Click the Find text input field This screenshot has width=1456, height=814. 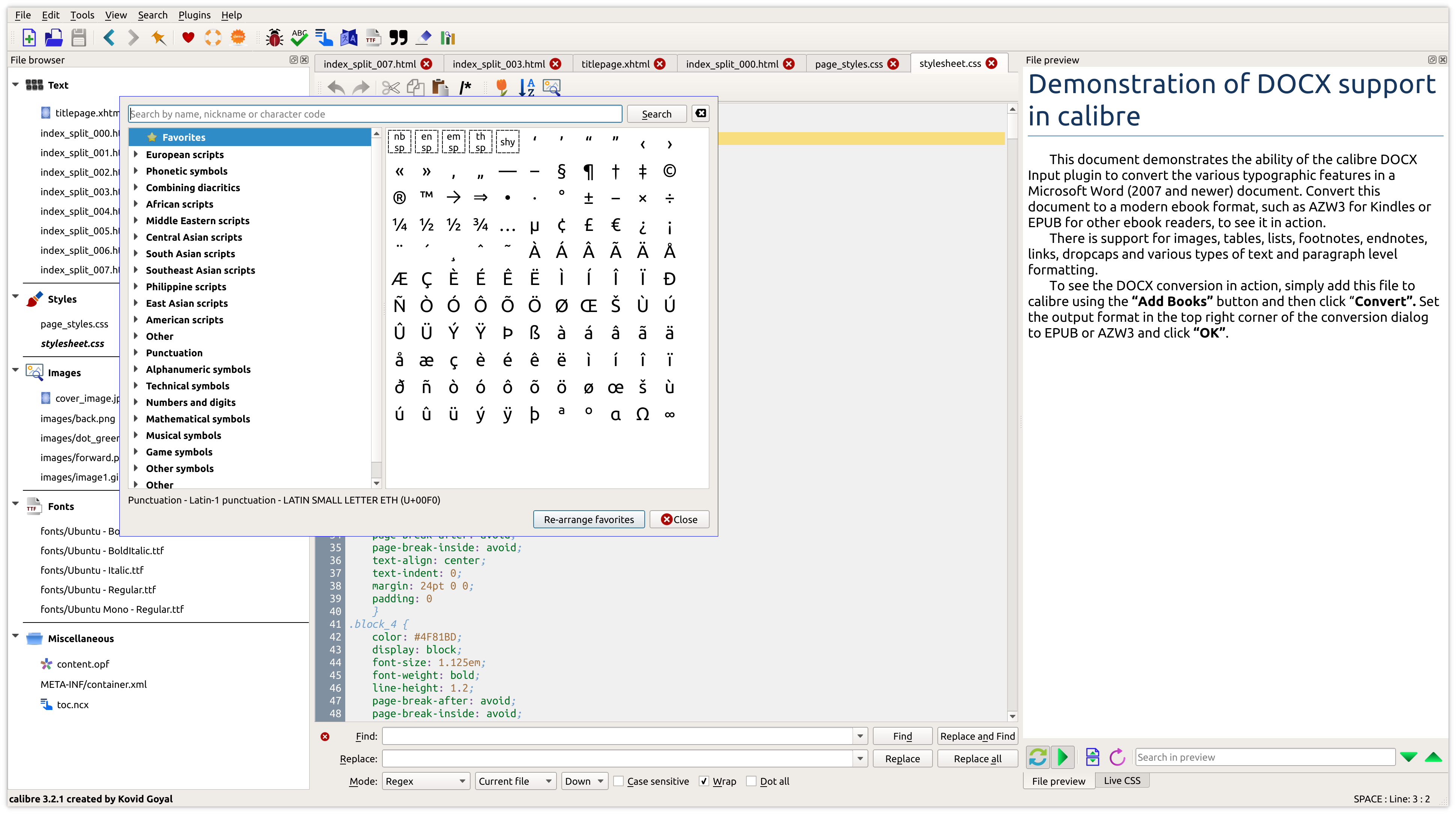(x=618, y=736)
